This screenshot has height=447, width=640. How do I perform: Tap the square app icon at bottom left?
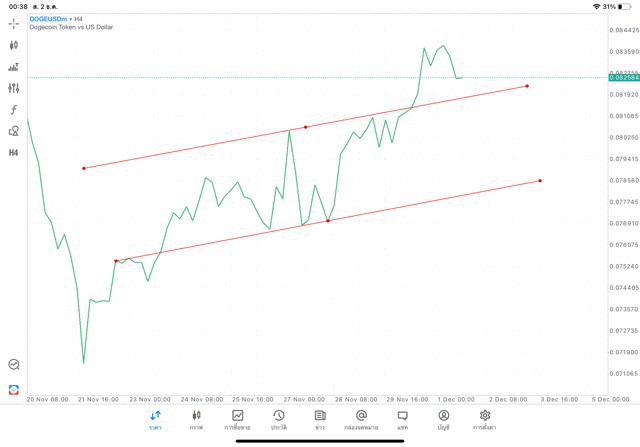14,389
